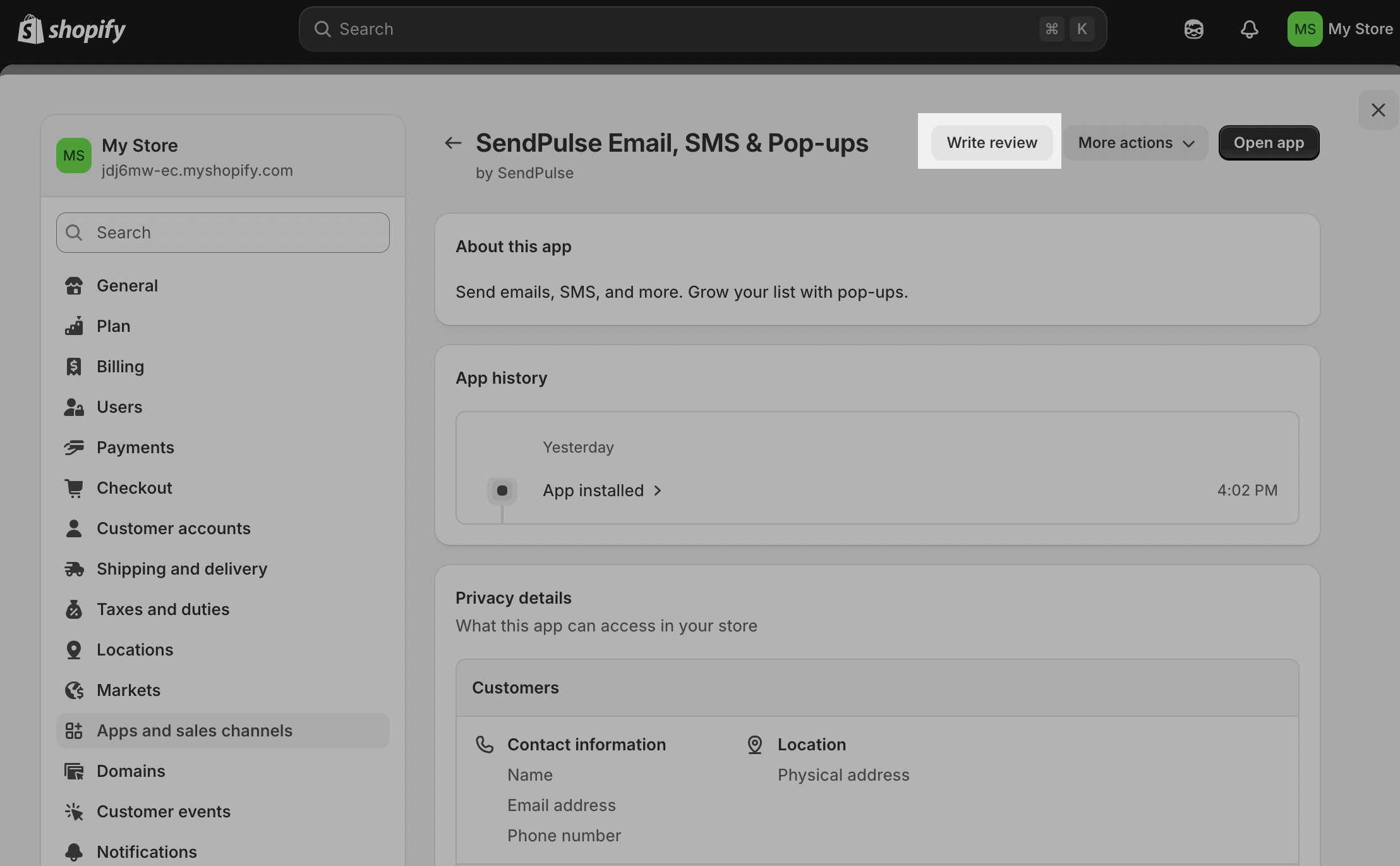Image resolution: width=1400 pixels, height=866 pixels.
Task: Close the settings panel with X
Action: pos(1378,110)
